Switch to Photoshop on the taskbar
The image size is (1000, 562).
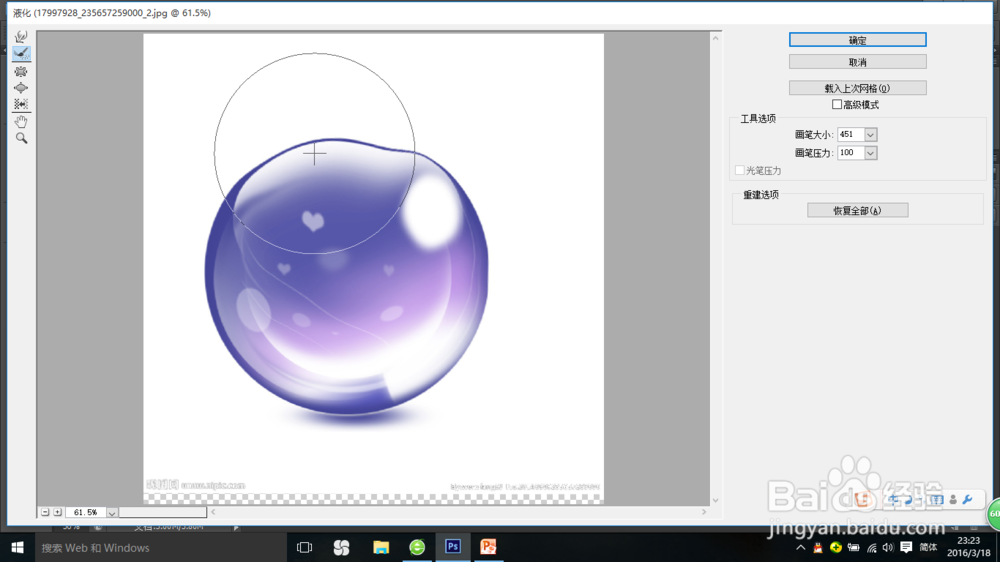[453, 547]
